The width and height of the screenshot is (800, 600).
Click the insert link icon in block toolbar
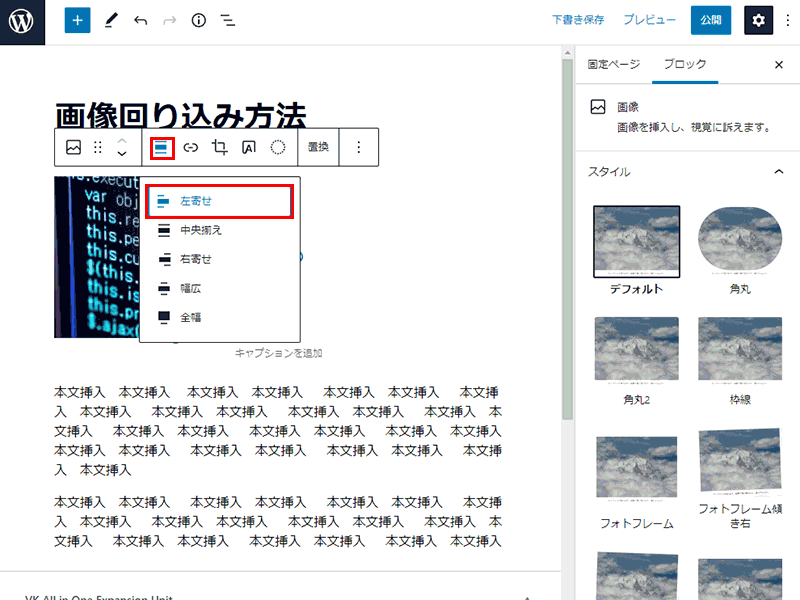click(191, 147)
